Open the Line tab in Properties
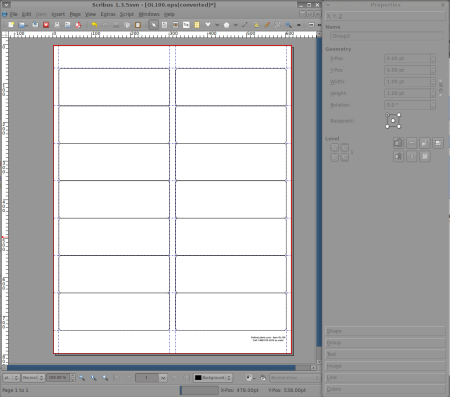The height and width of the screenshot is (397, 450). coord(385,378)
